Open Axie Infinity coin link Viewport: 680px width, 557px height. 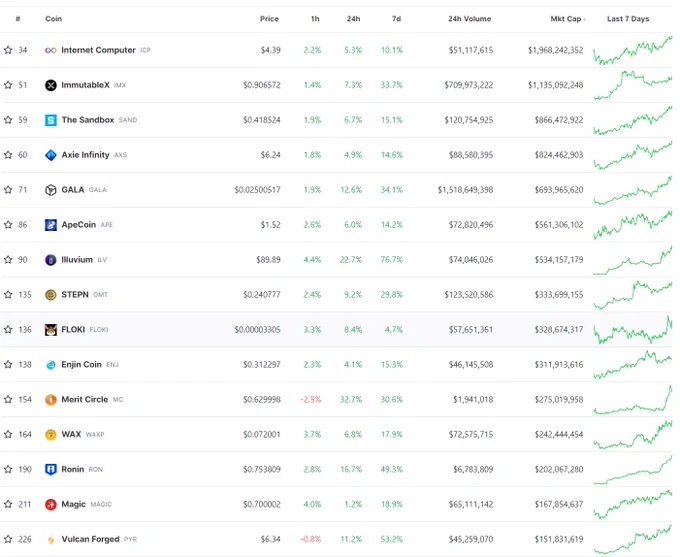click(x=85, y=155)
